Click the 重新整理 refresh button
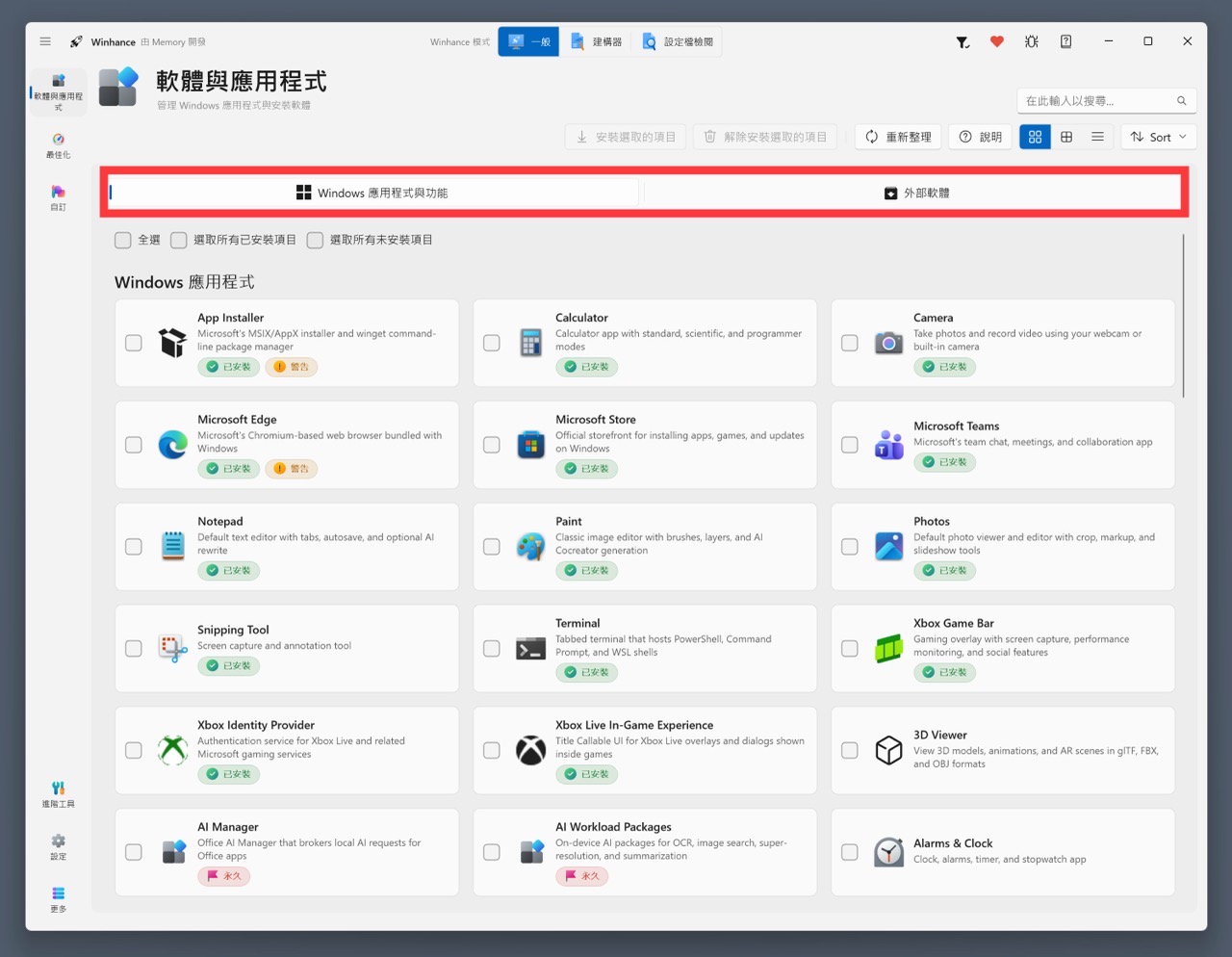The width and height of the screenshot is (1232, 957). click(x=898, y=137)
